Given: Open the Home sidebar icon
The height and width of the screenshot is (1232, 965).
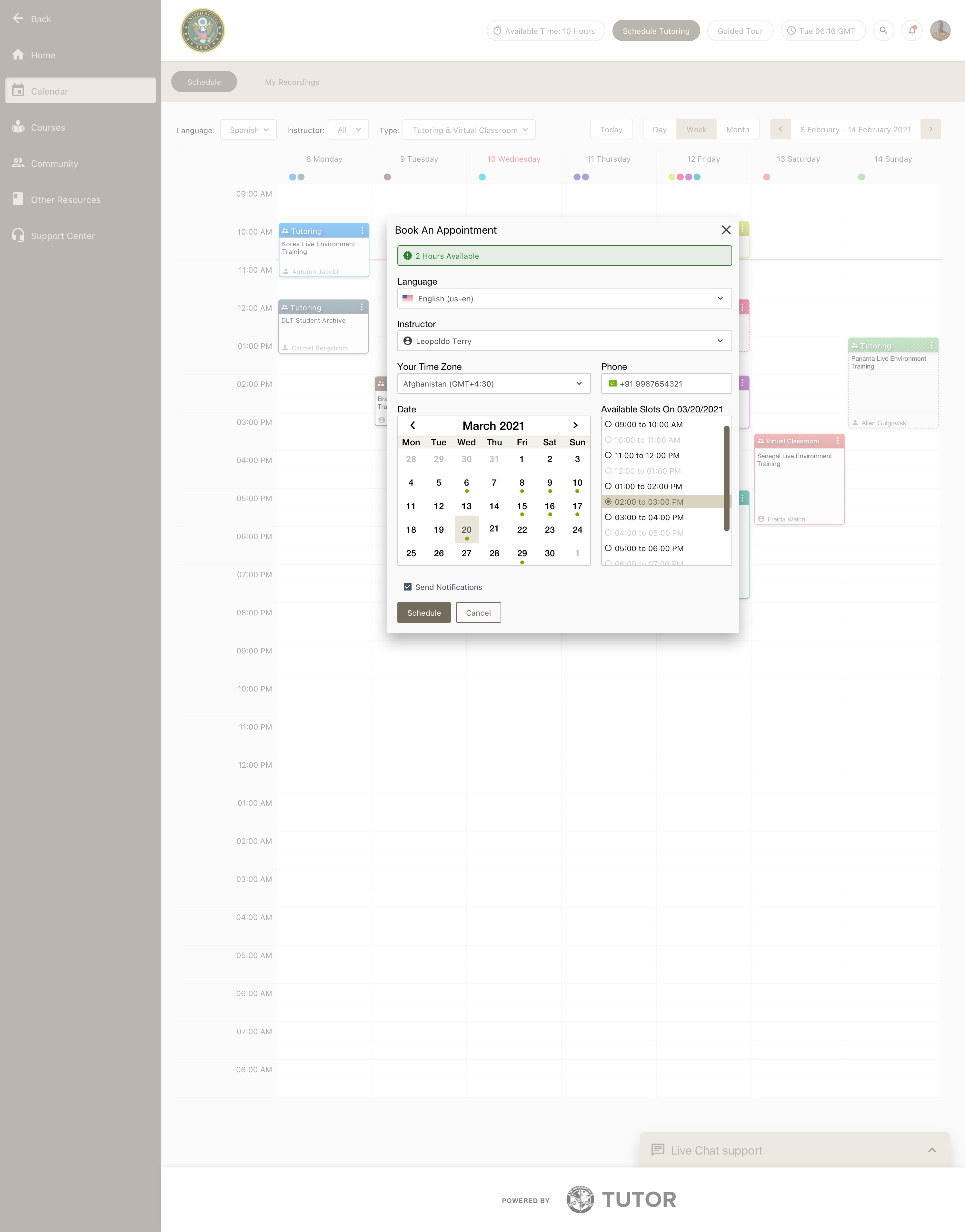Looking at the screenshot, I should point(18,55).
